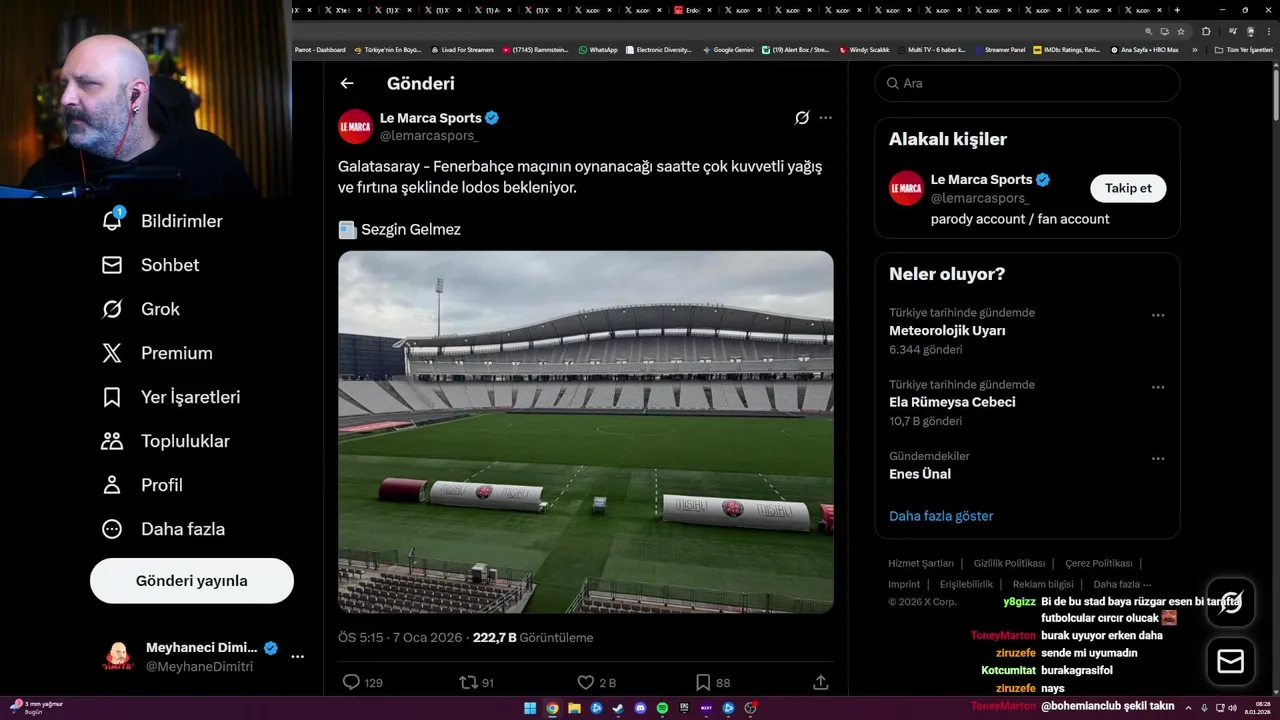Expand the Daha fazla footer links
The image size is (1280, 720).
point(1122,584)
